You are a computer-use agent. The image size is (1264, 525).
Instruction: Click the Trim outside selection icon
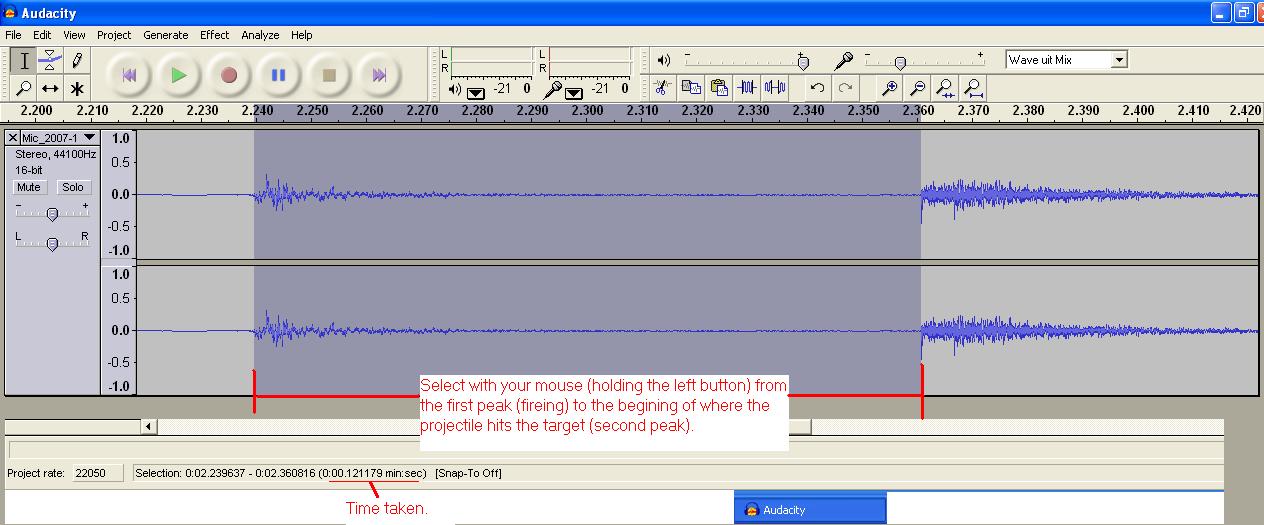point(747,88)
